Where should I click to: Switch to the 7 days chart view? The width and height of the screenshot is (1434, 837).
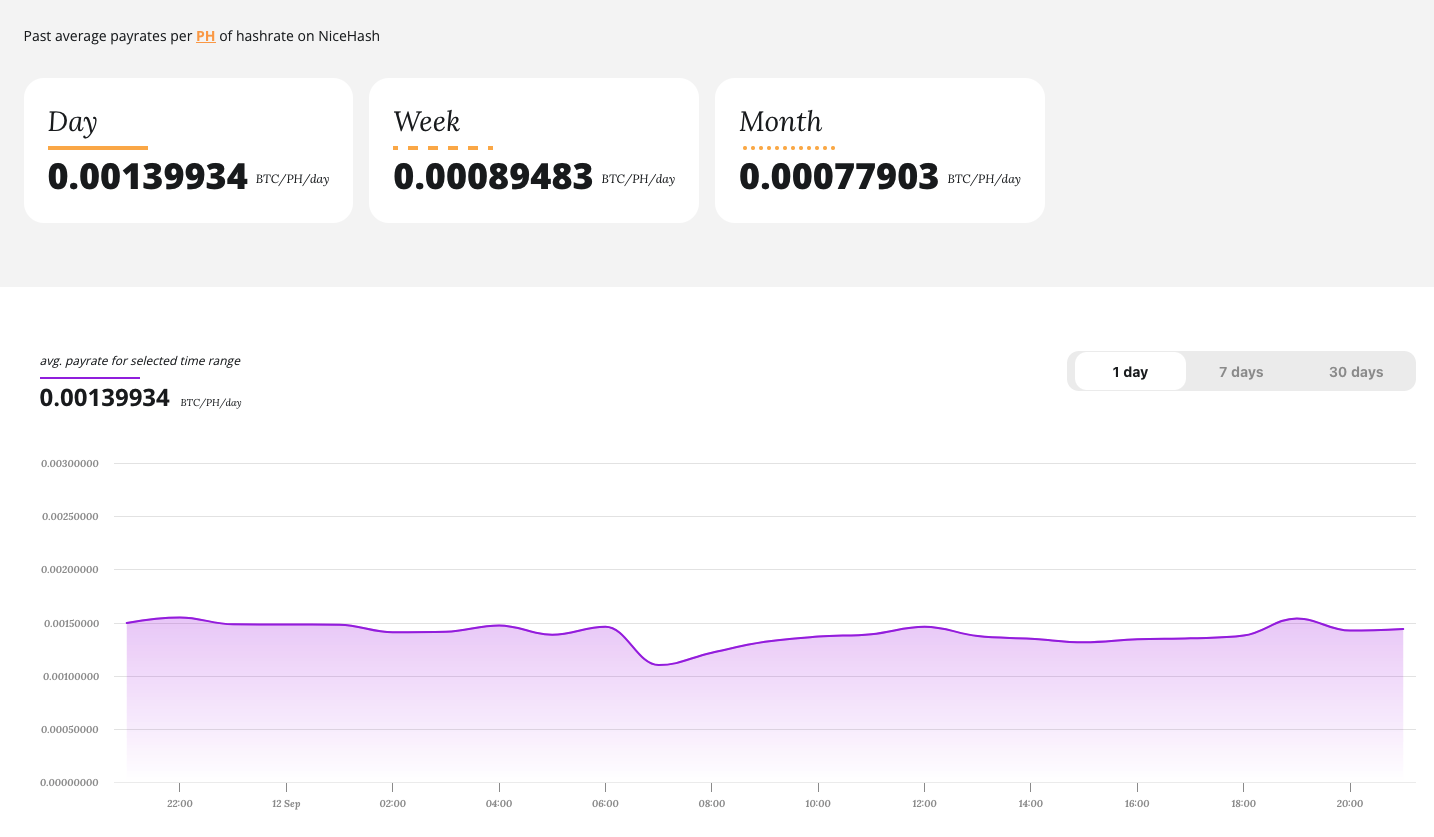[x=1241, y=371]
